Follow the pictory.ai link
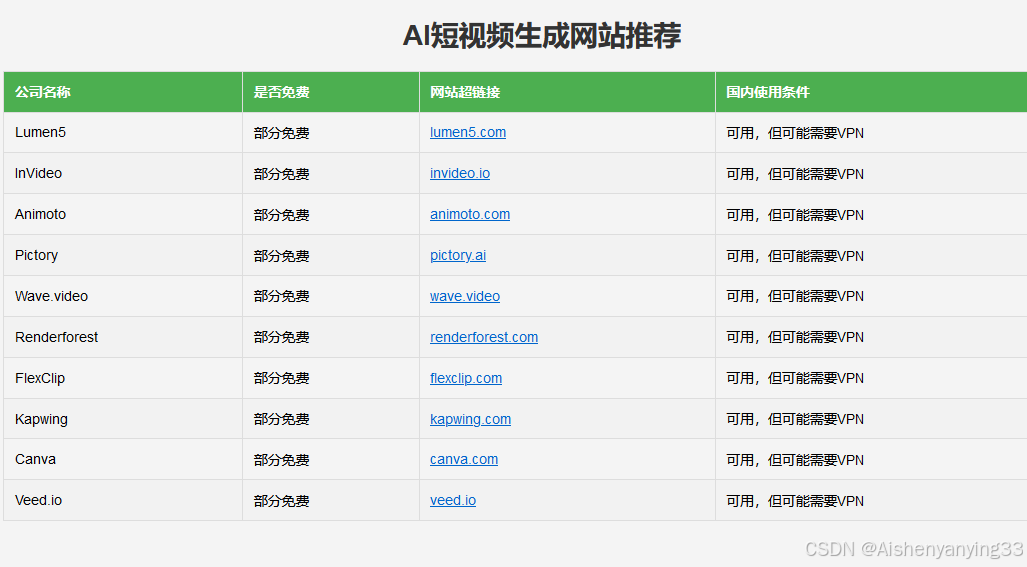The width and height of the screenshot is (1027, 567). (458, 255)
